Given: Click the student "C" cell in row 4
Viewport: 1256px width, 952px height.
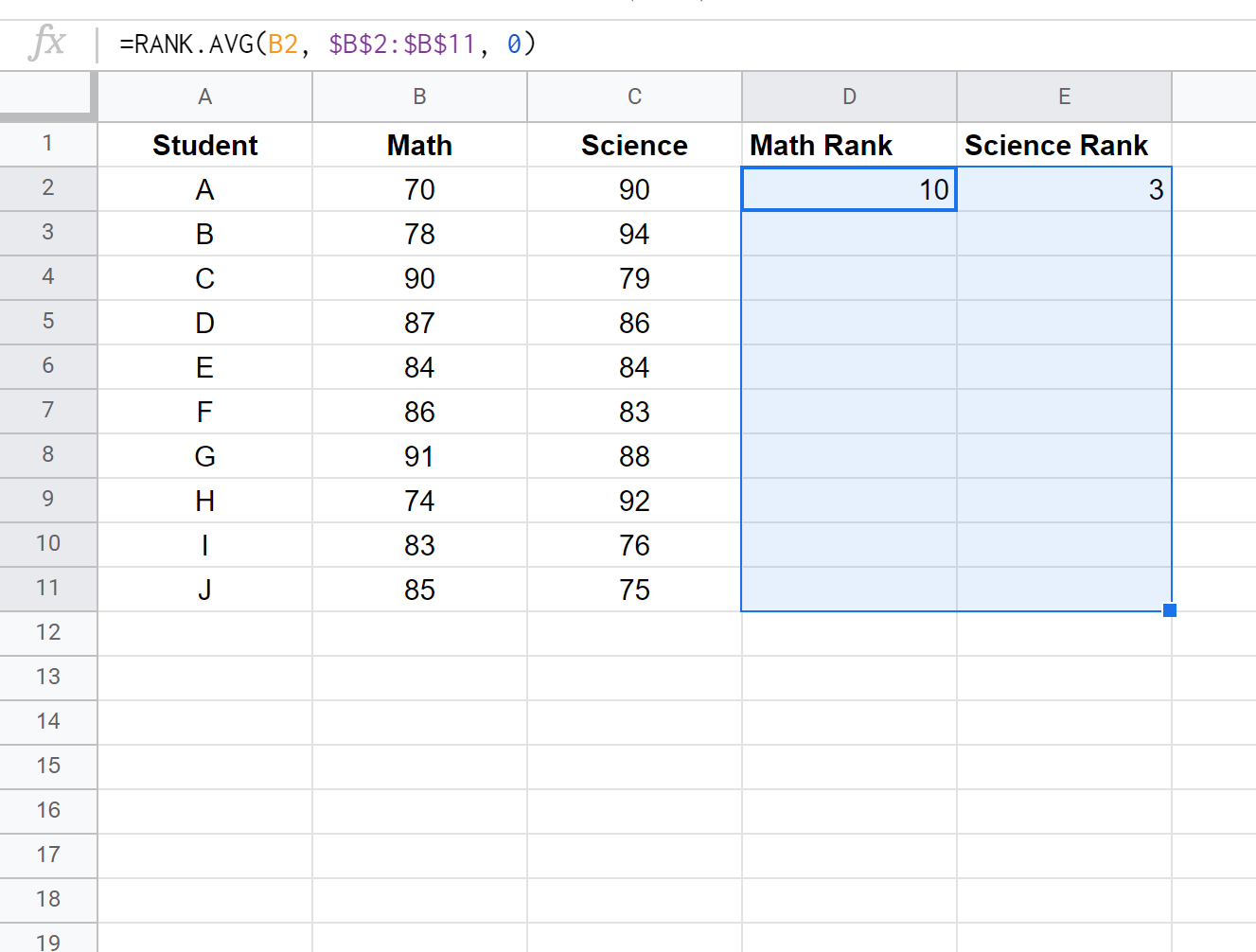Looking at the screenshot, I should pyautogui.click(x=204, y=278).
